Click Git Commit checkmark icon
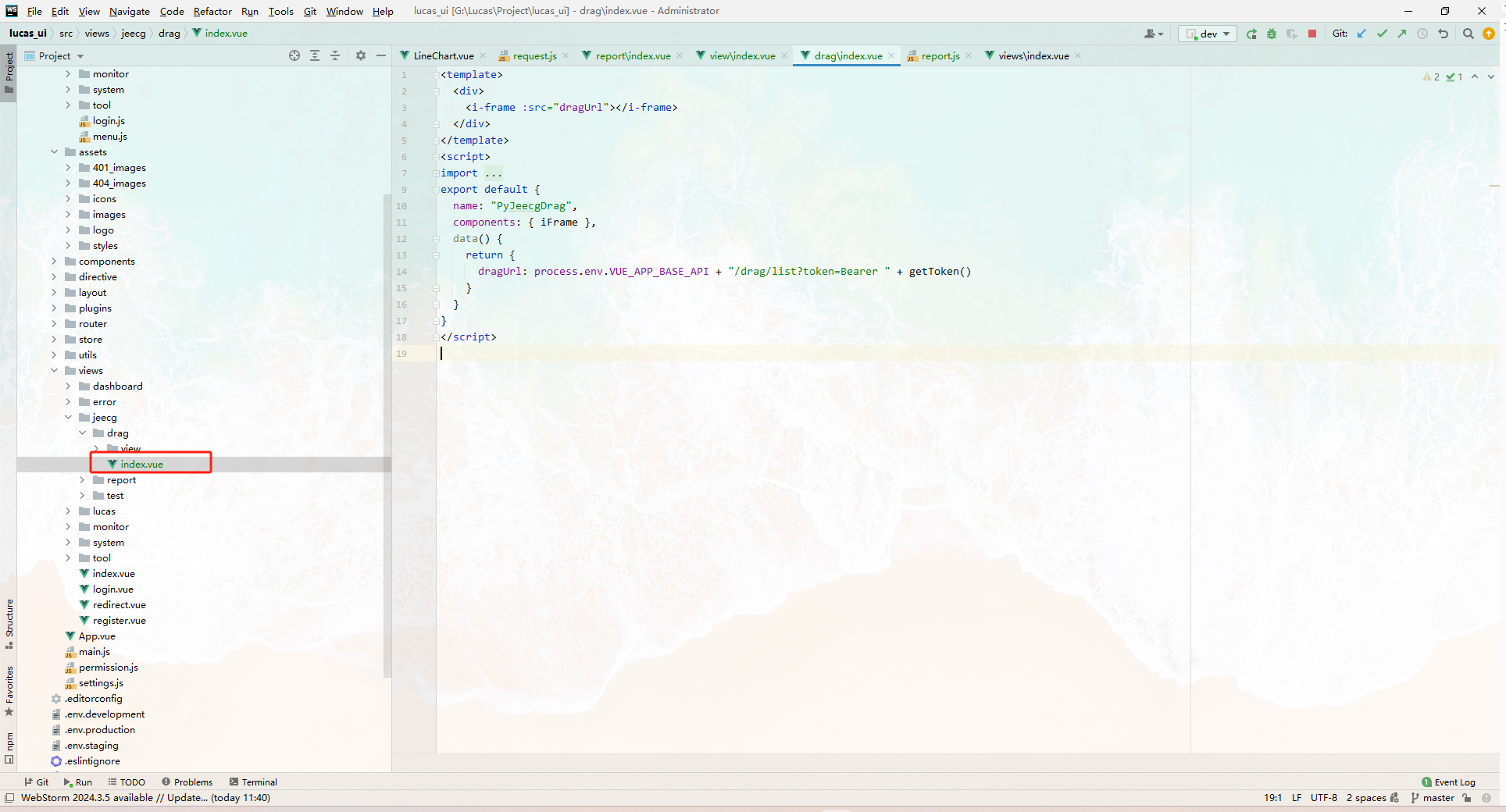The width and height of the screenshot is (1506, 812). [1383, 34]
